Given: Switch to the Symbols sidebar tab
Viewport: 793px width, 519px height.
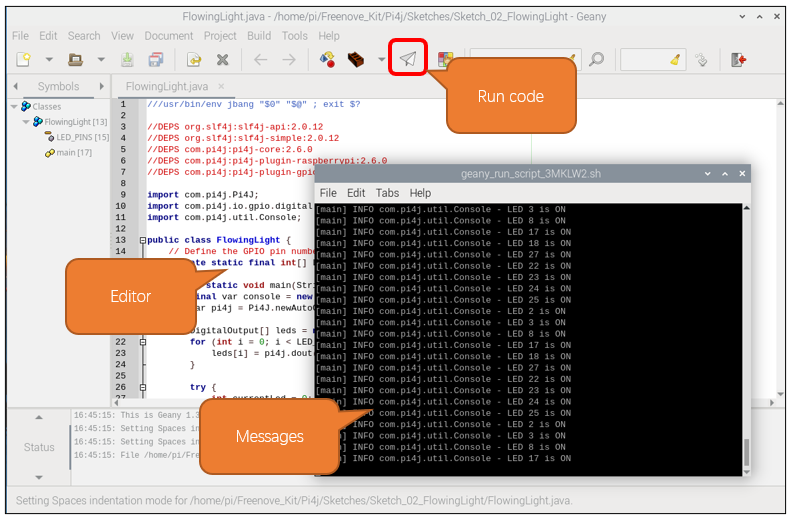Looking at the screenshot, I should click(x=58, y=86).
